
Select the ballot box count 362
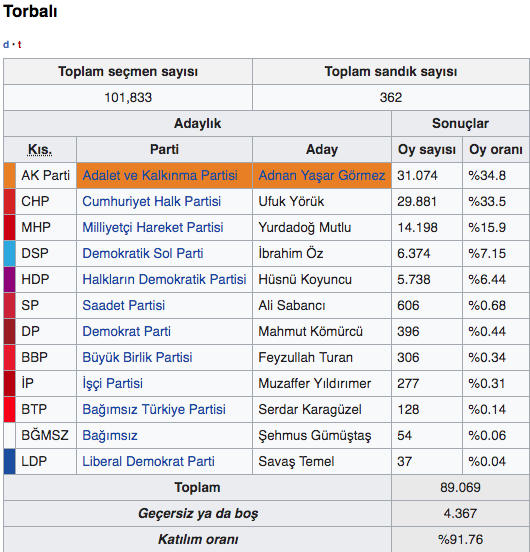(391, 98)
